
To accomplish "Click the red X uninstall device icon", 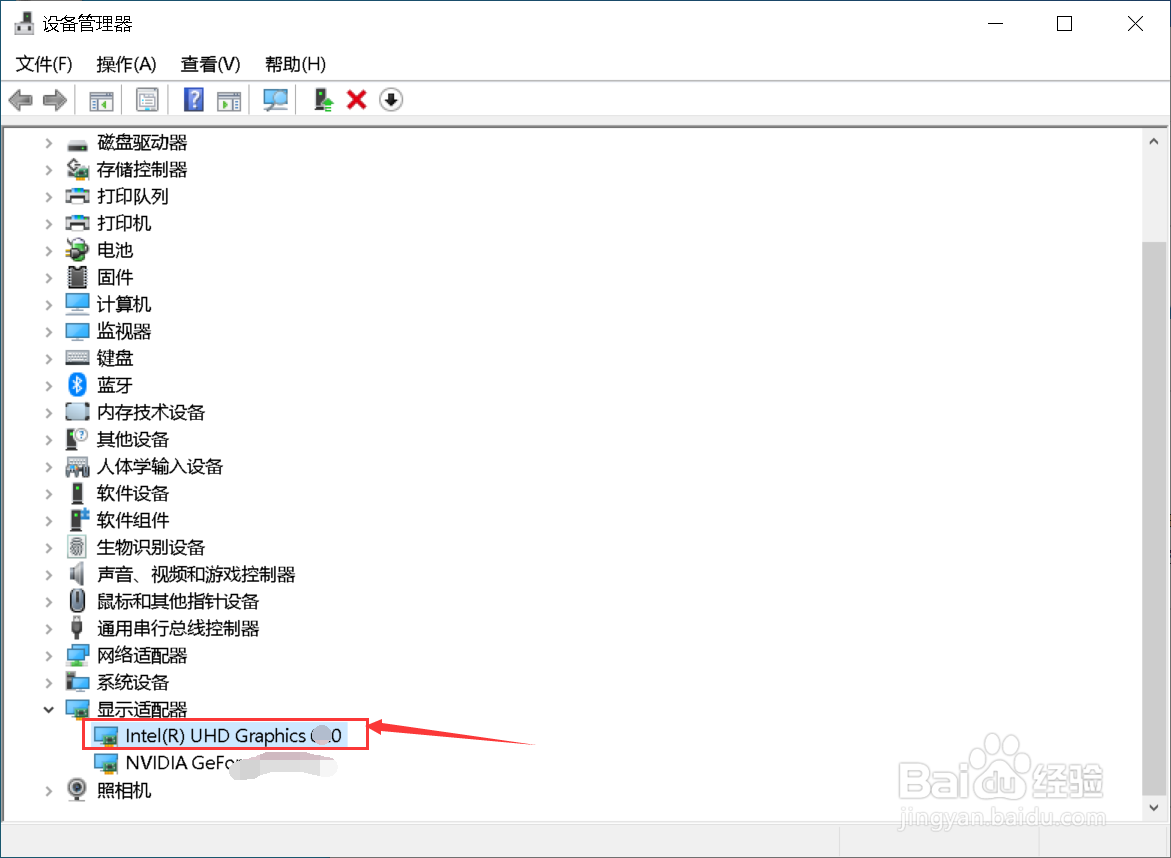I will (357, 99).
